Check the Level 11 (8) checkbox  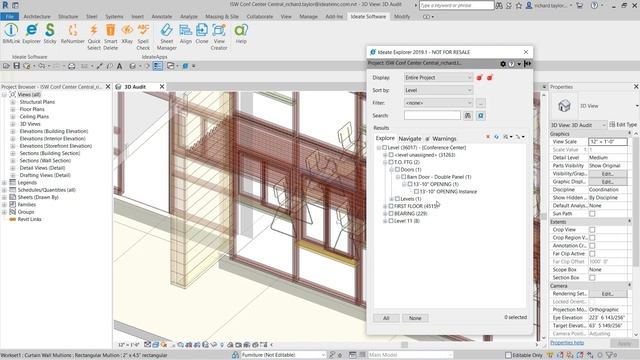[391, 221]
